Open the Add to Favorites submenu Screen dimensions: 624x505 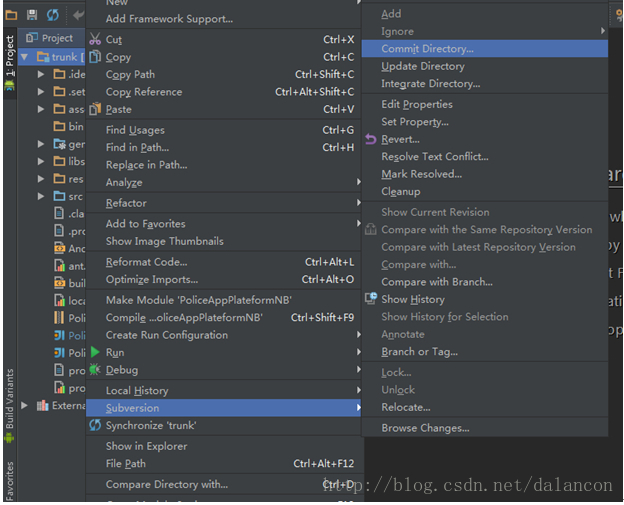click(223, 223)
